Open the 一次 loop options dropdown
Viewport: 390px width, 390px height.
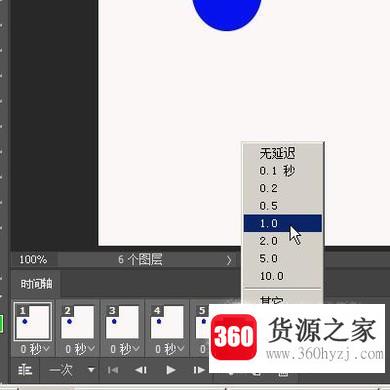pyautogui.click(x=71, y=370)
